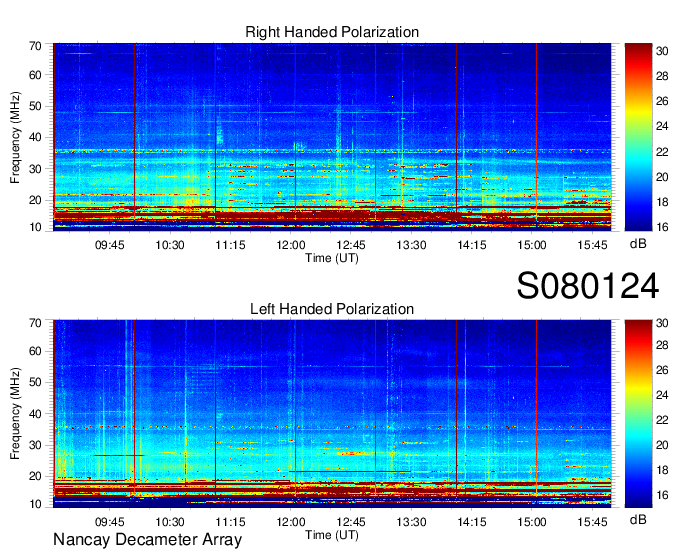This screenshot has width=680, height=552.
Task: Click the Left Handed Polarization spectrogram image
Action: [332, 414]
